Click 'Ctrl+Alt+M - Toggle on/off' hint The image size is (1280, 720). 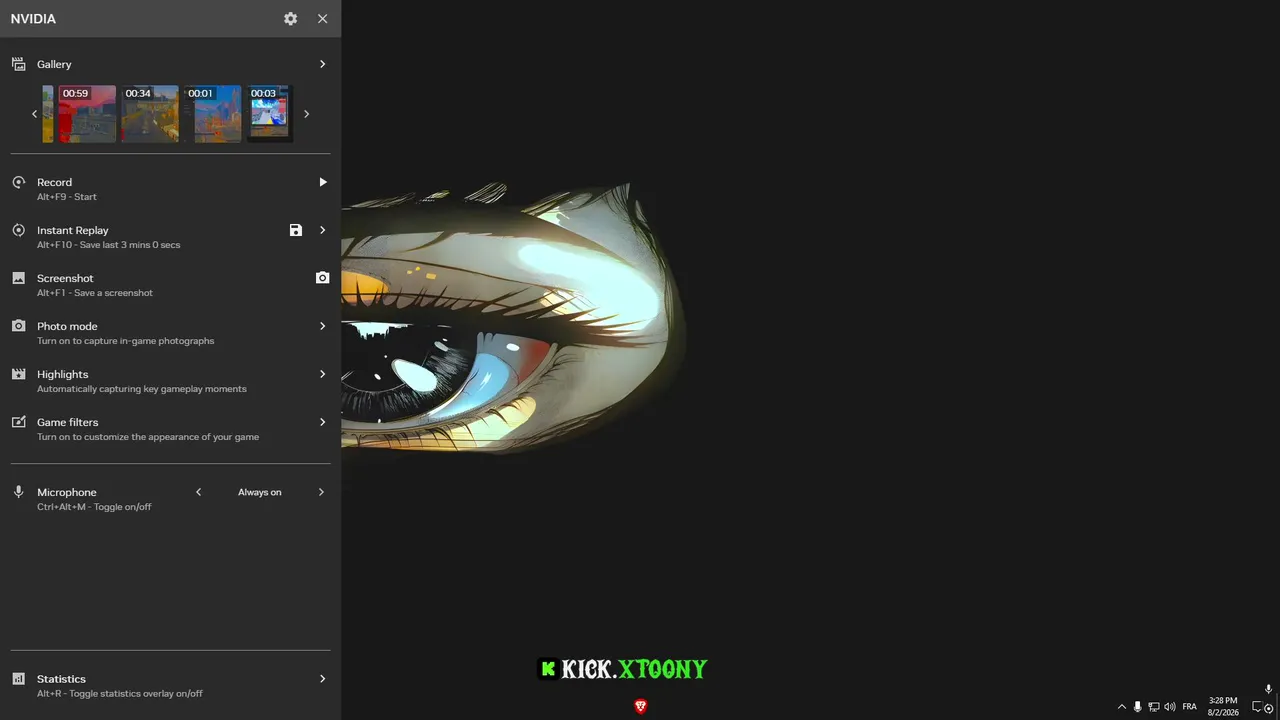(x=94, y=507)
